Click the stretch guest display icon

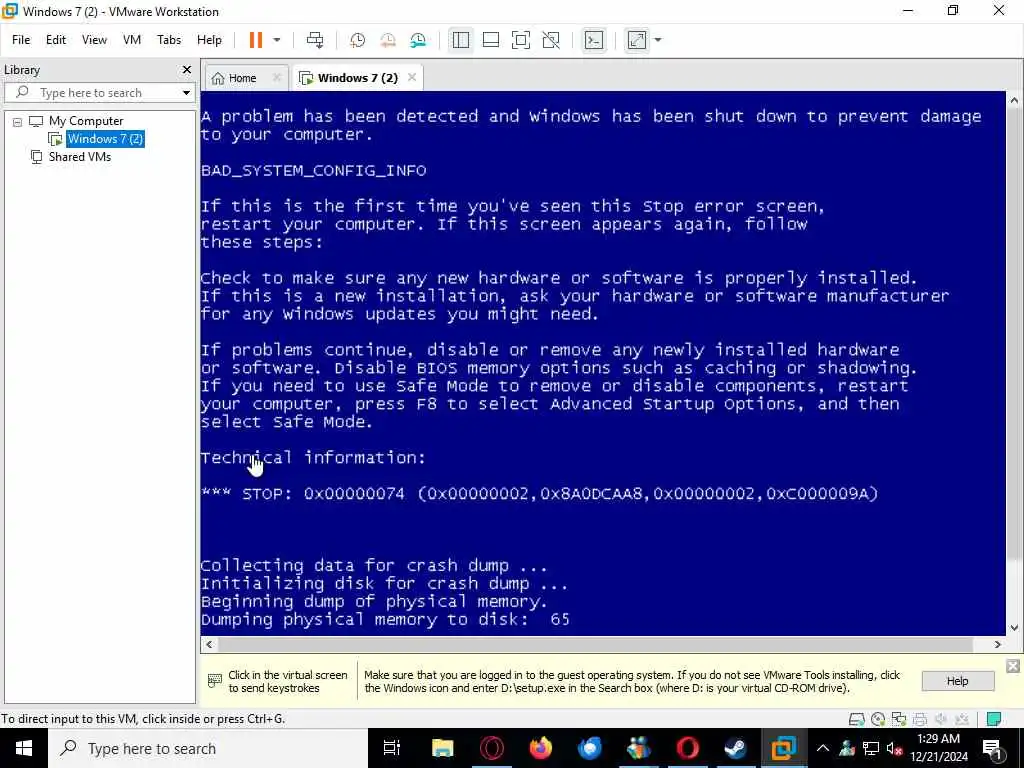(x=637, y=40)
